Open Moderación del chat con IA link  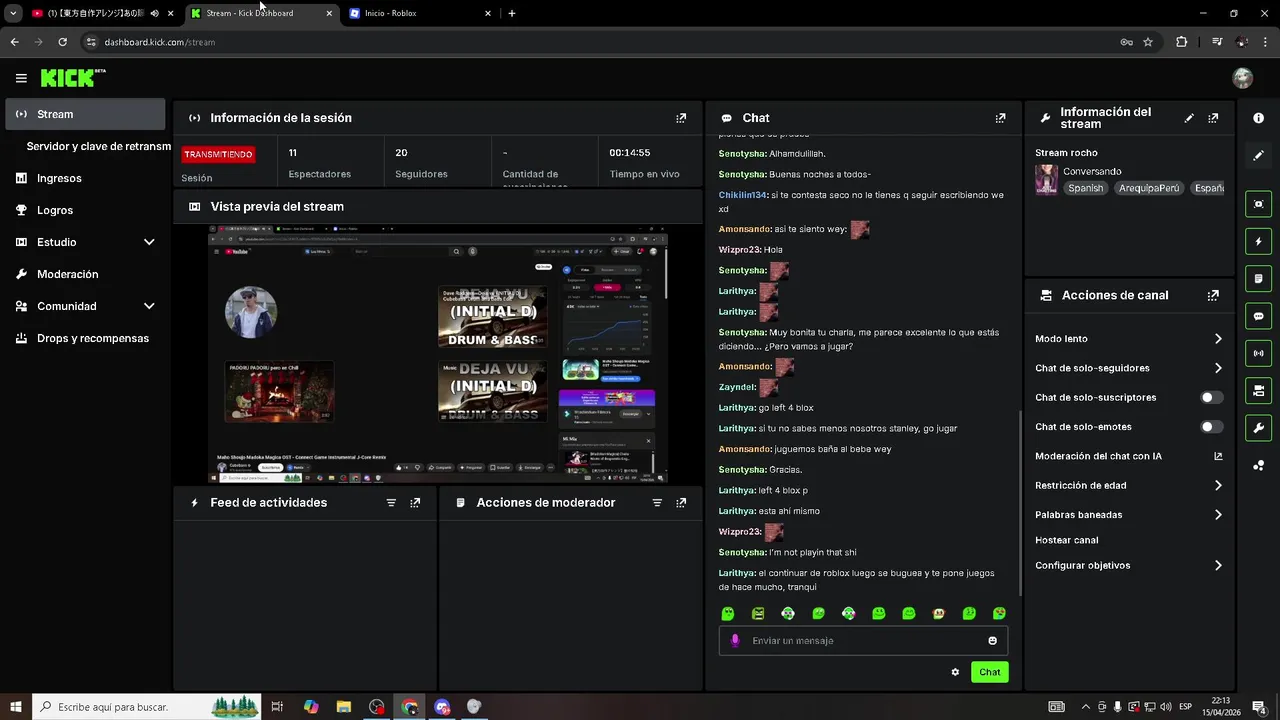click(1128, 456)
